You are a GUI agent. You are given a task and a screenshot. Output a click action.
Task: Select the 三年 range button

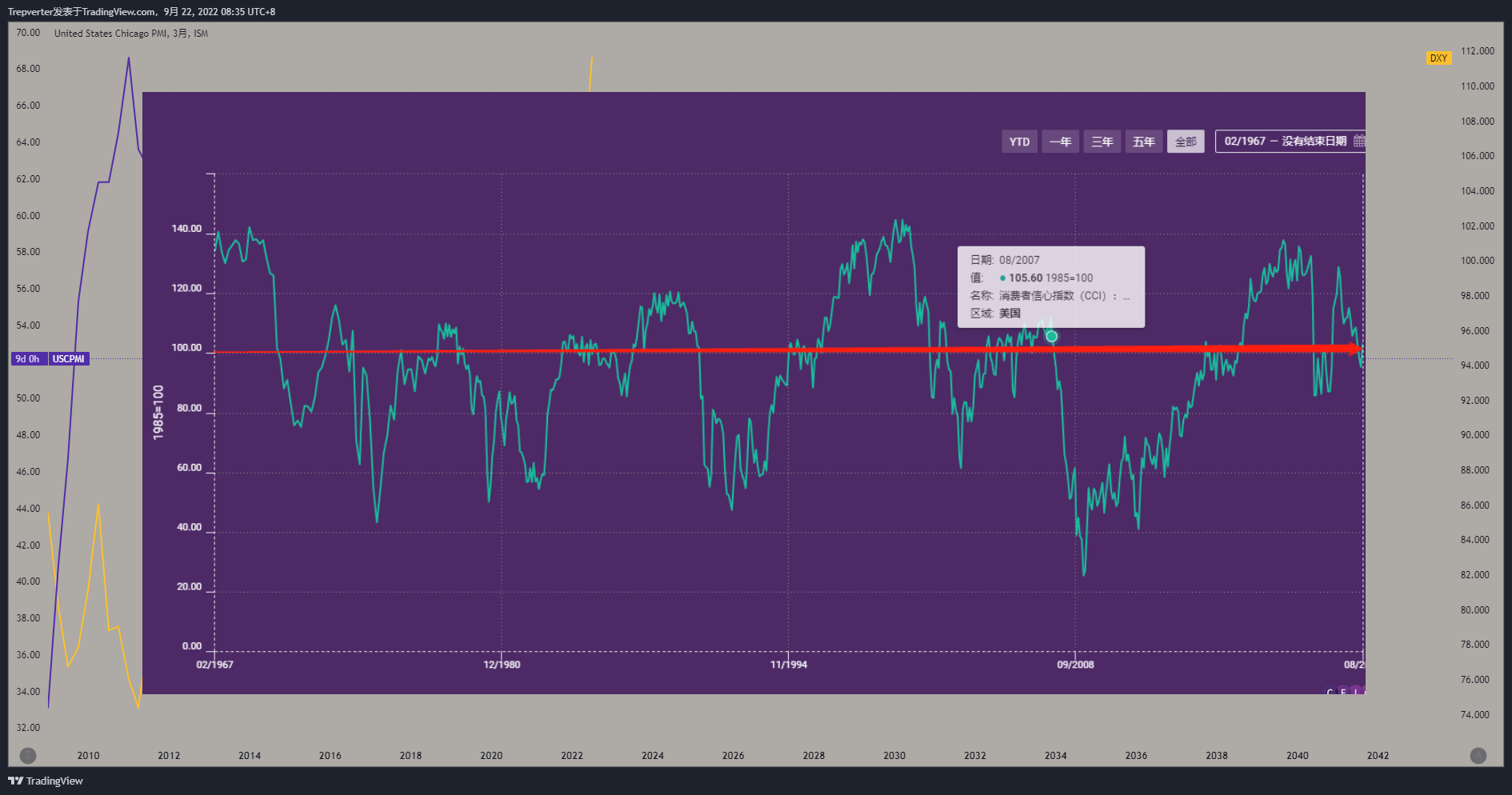1102,142
